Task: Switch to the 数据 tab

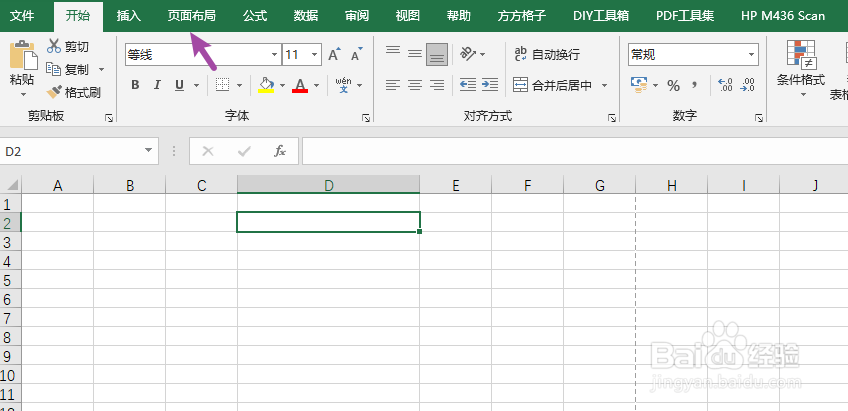Action: coord(306,15)
